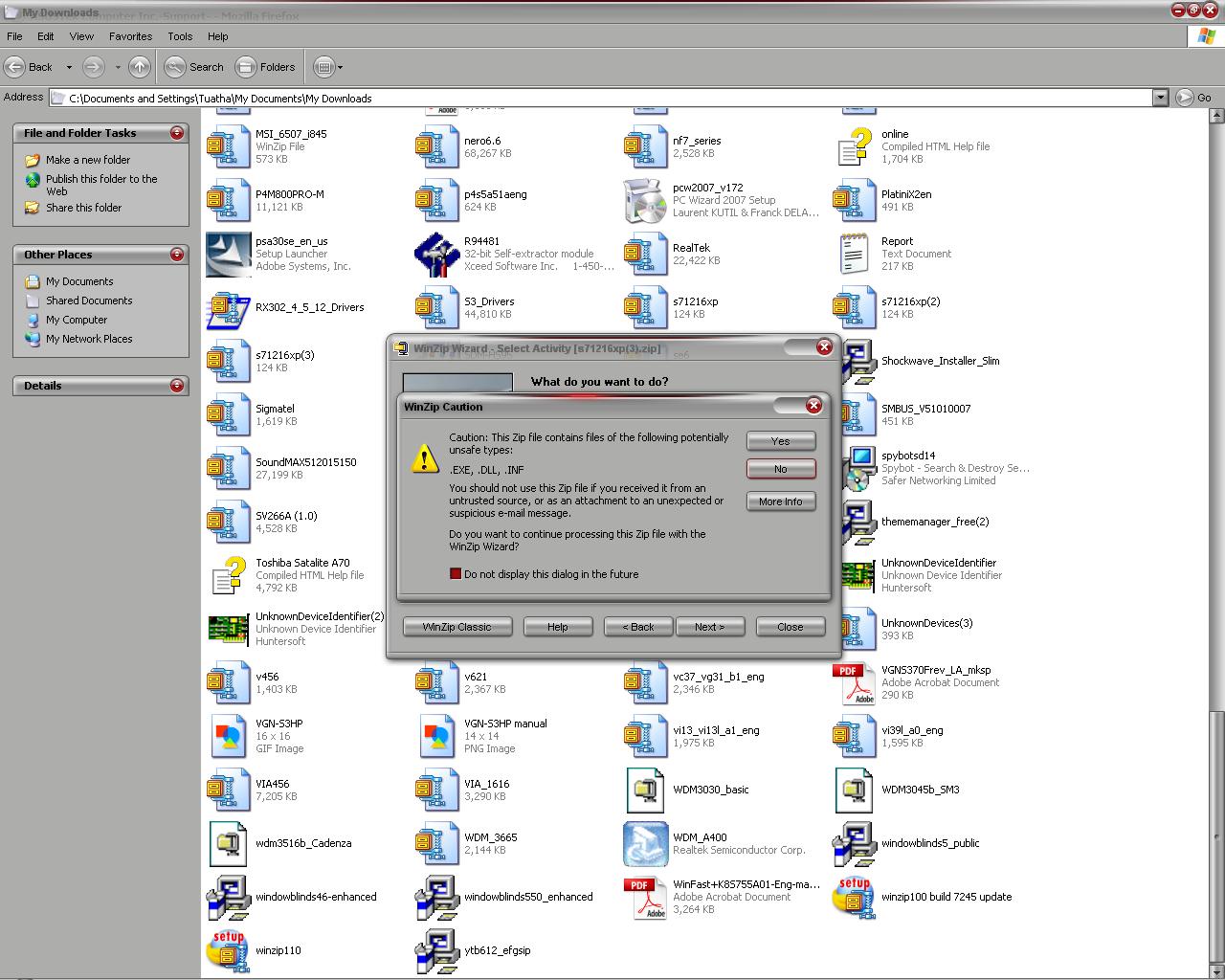Select the winzip100 build 7245 update icon
Viewport: 1225px width, 980px height.
[x=855, y=897]
